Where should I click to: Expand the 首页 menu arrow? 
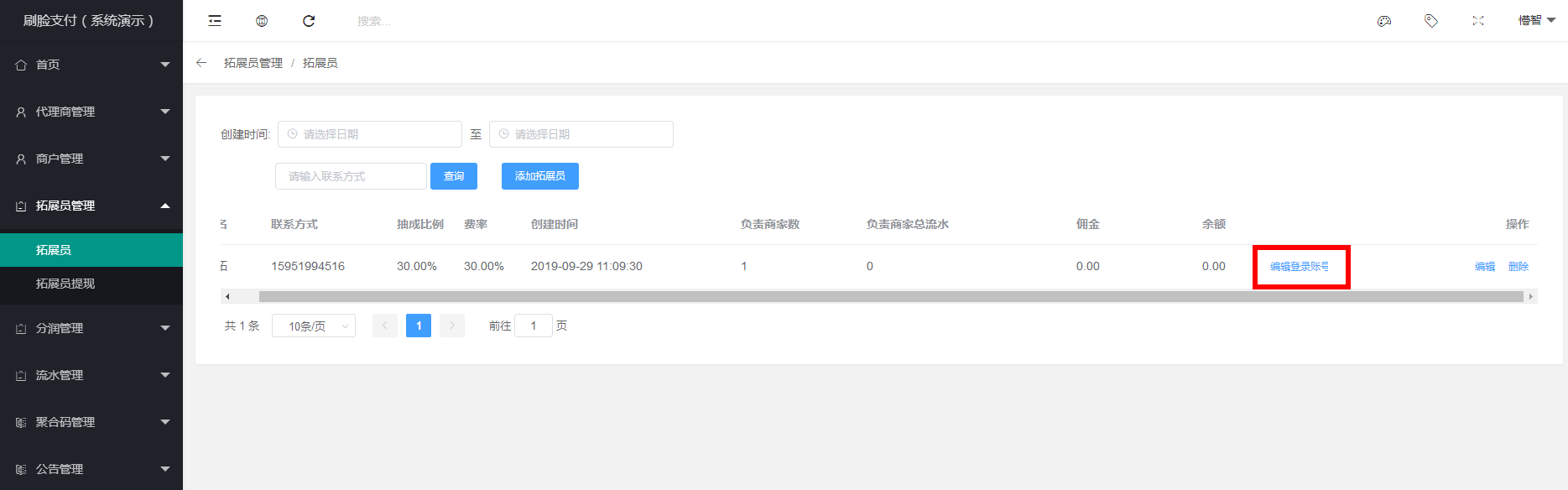[x=165, y=65]
